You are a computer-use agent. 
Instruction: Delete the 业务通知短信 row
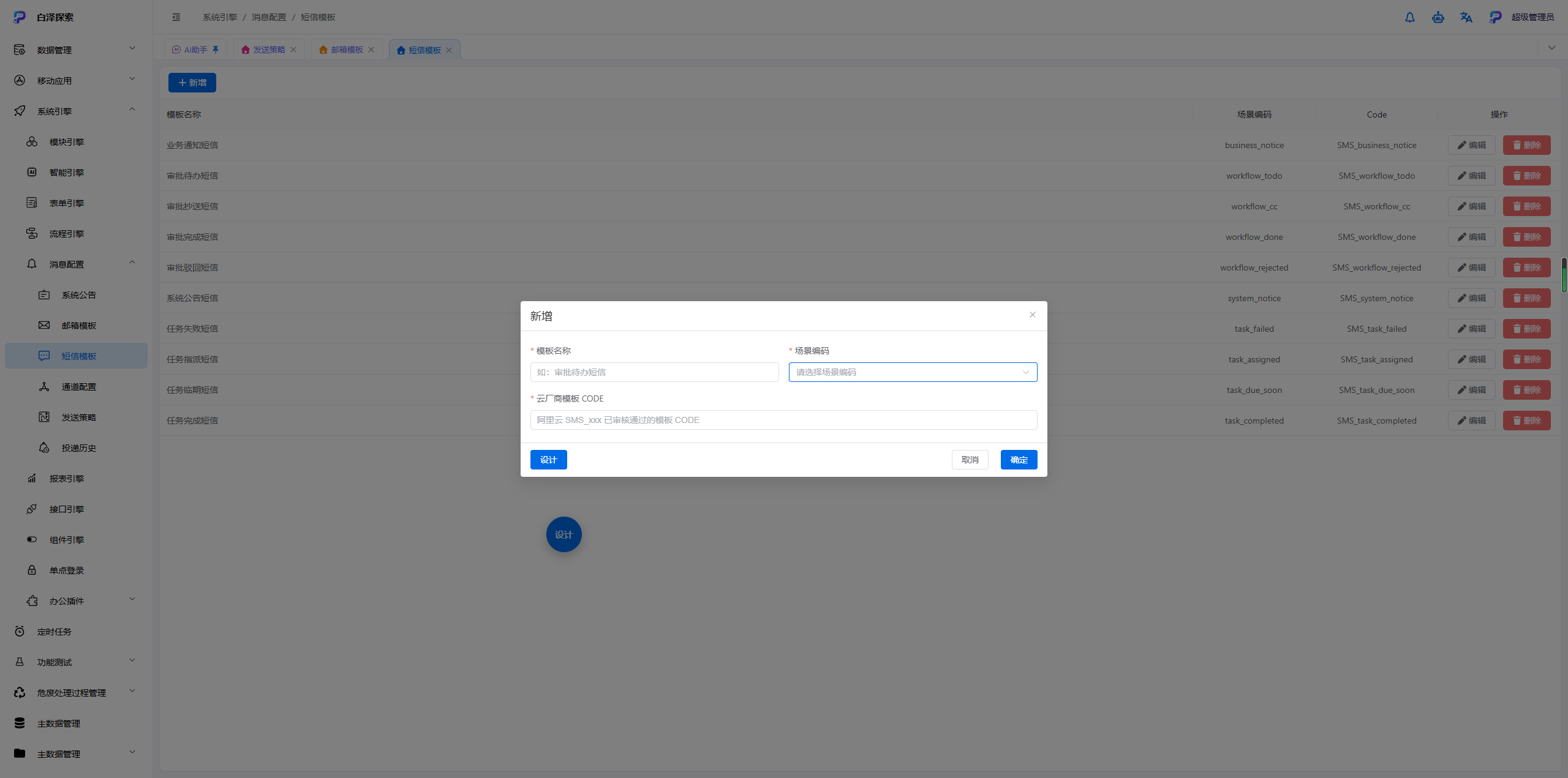(1527, 145)
